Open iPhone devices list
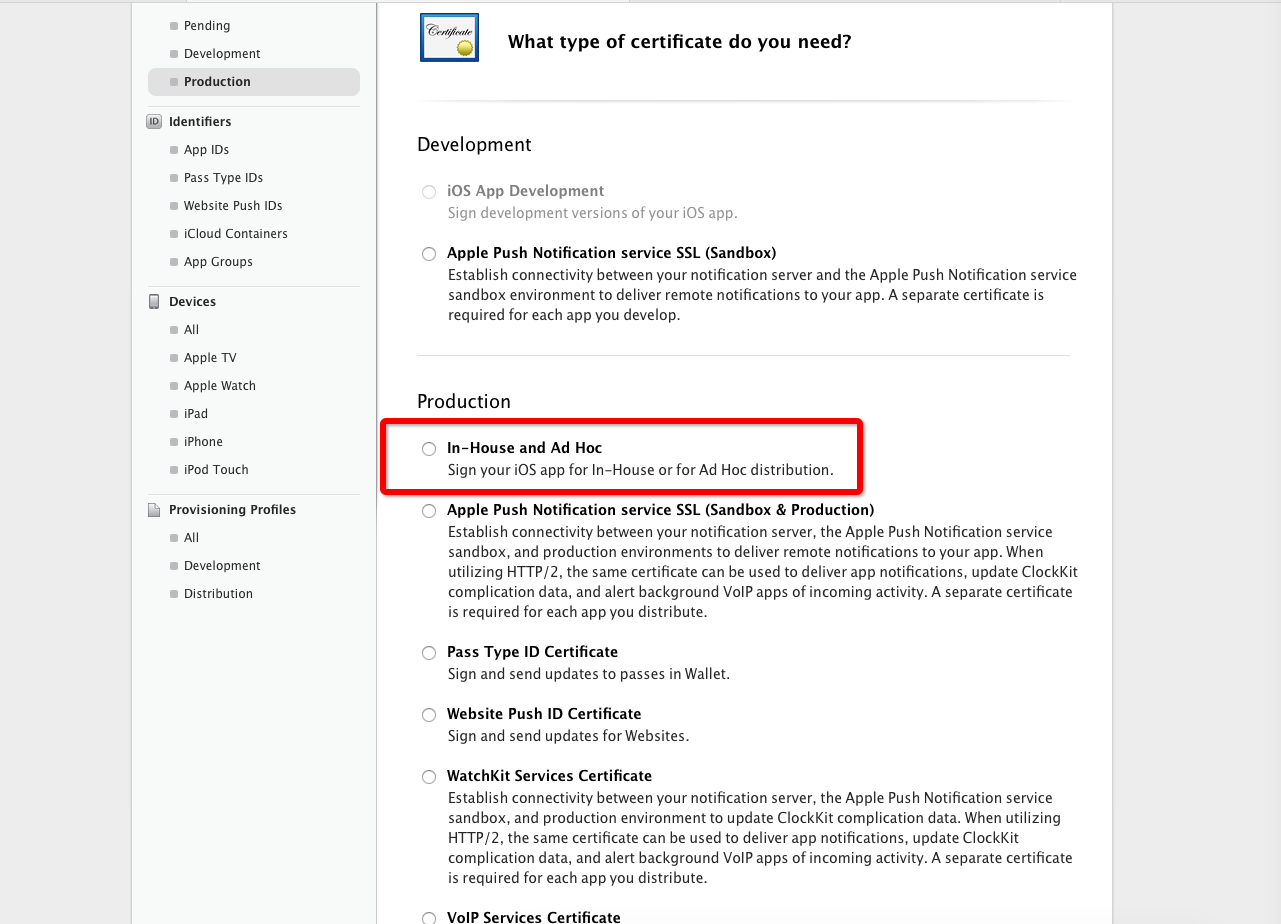Viewport: 1281px width, 924px height. point(203,442)
